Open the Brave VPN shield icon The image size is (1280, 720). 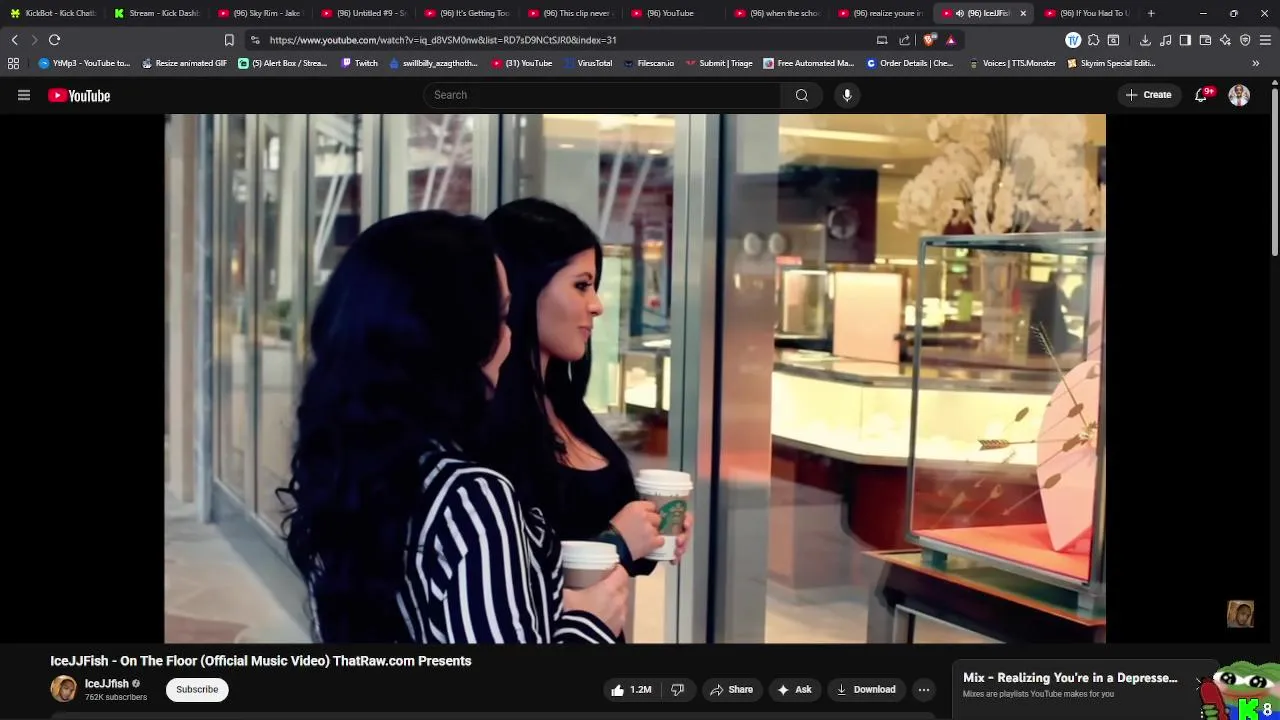point(1245,40)
